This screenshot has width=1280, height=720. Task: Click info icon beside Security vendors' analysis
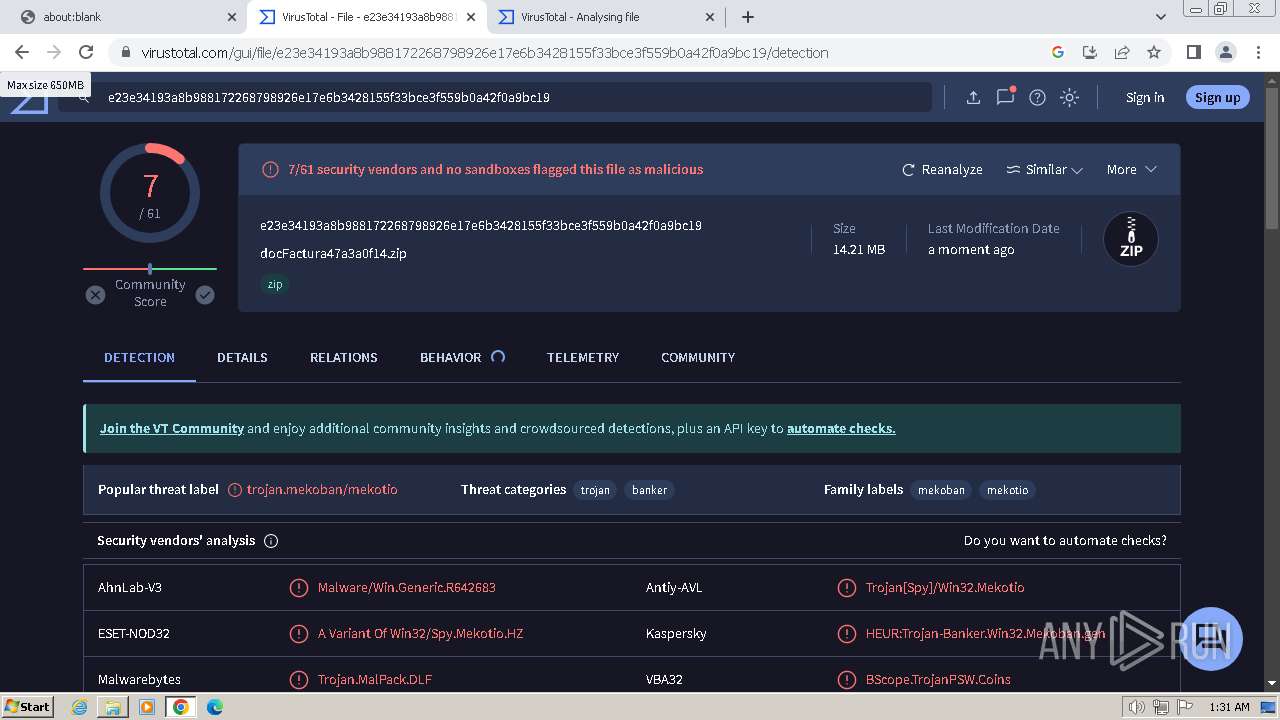click(271, 541)
